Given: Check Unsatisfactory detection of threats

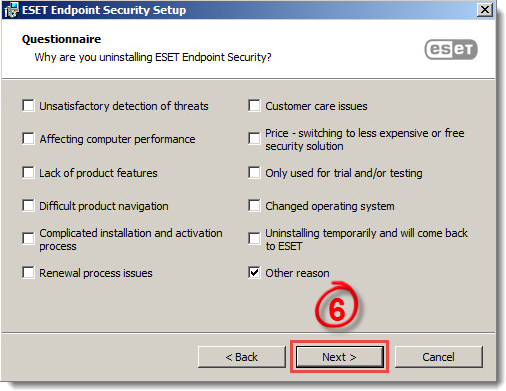Looking at the screenshot, I should pyautogui.click(x=28, y=106).
